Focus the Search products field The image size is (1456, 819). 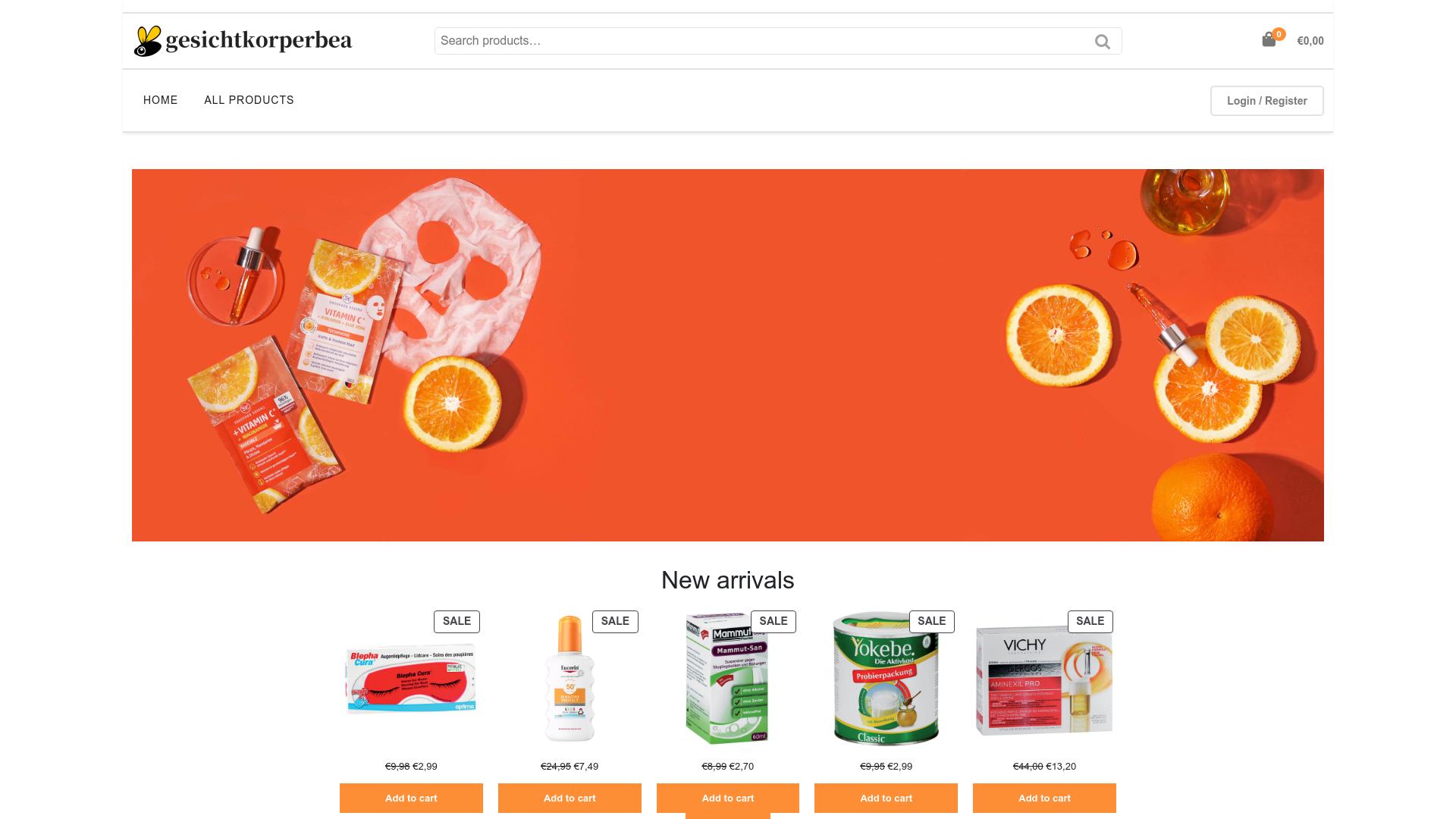tap(762, 41)
